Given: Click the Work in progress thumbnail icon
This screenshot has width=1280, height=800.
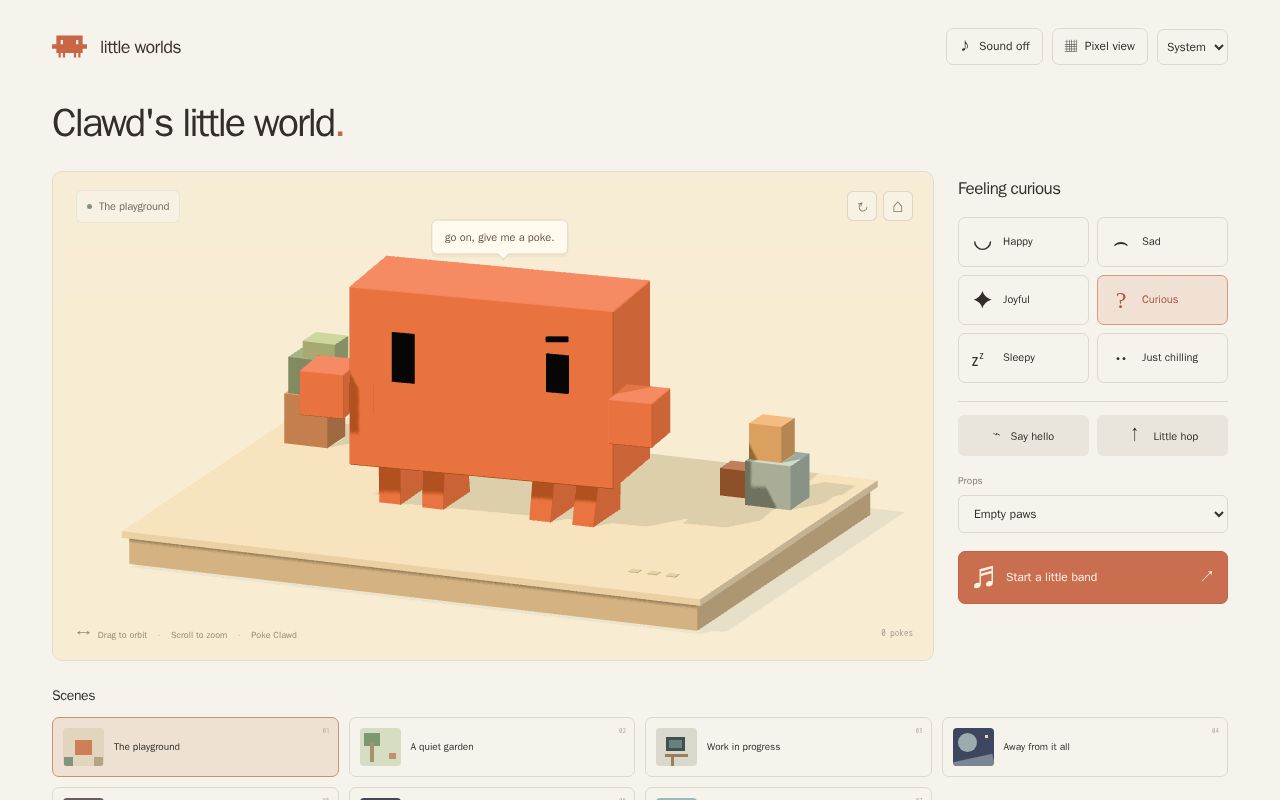Looking at the screenshot, I should tap(676, 747).
